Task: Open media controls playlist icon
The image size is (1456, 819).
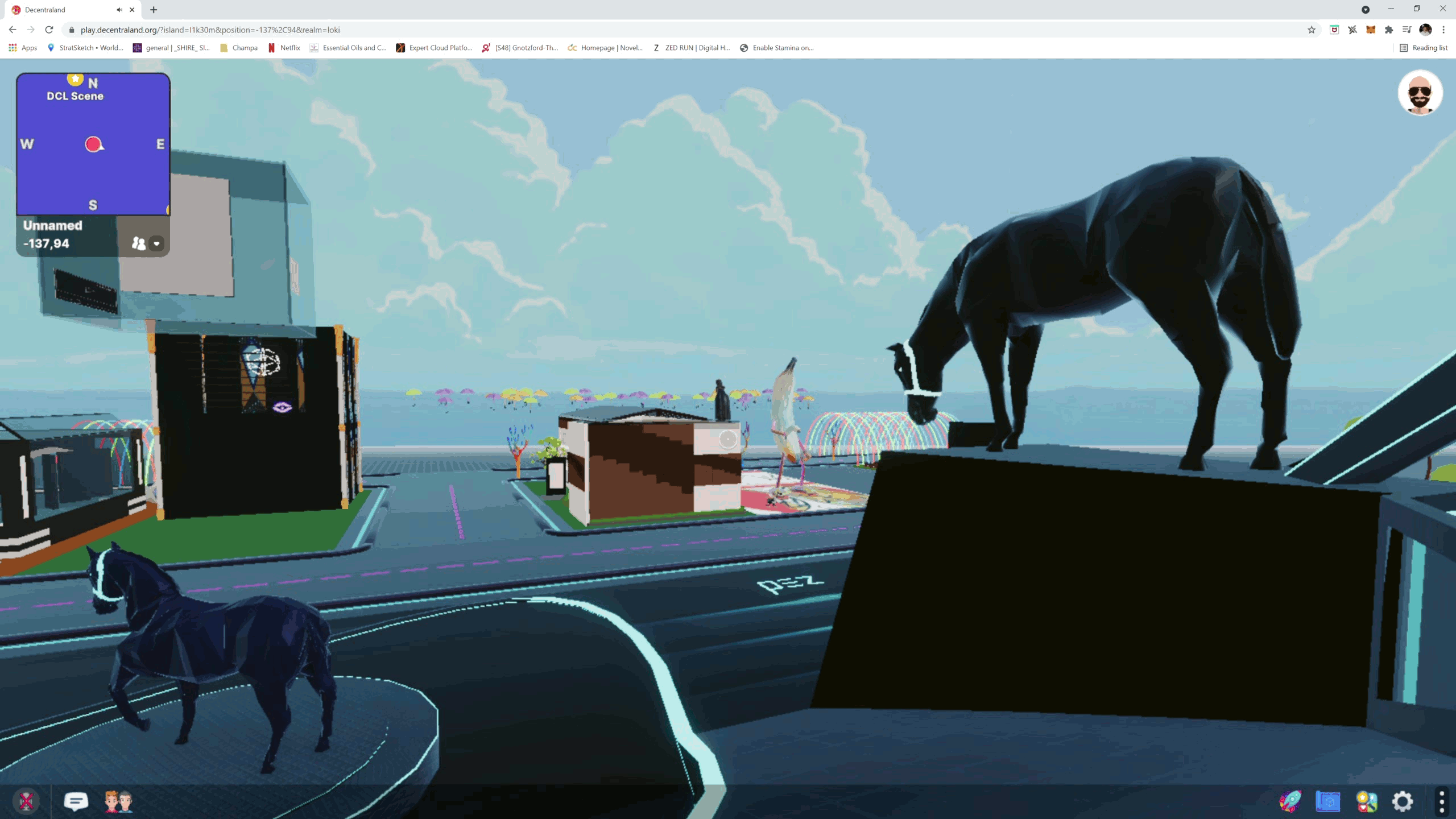Action: point(1407,30)
